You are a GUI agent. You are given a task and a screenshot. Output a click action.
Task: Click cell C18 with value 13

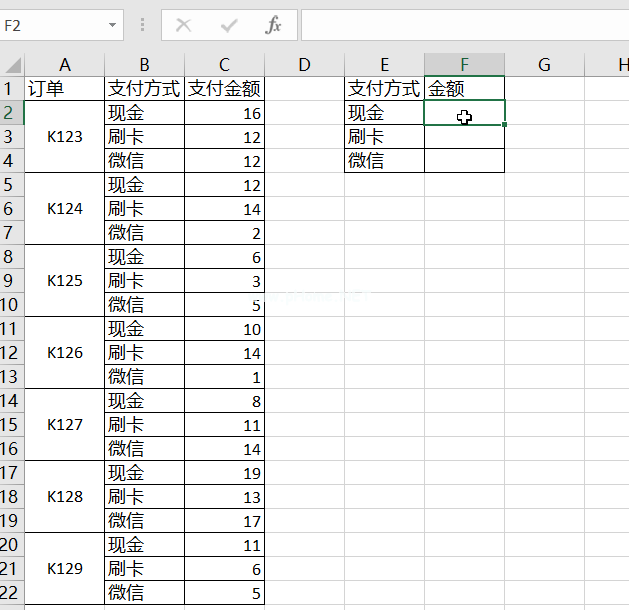coord(224,497)
